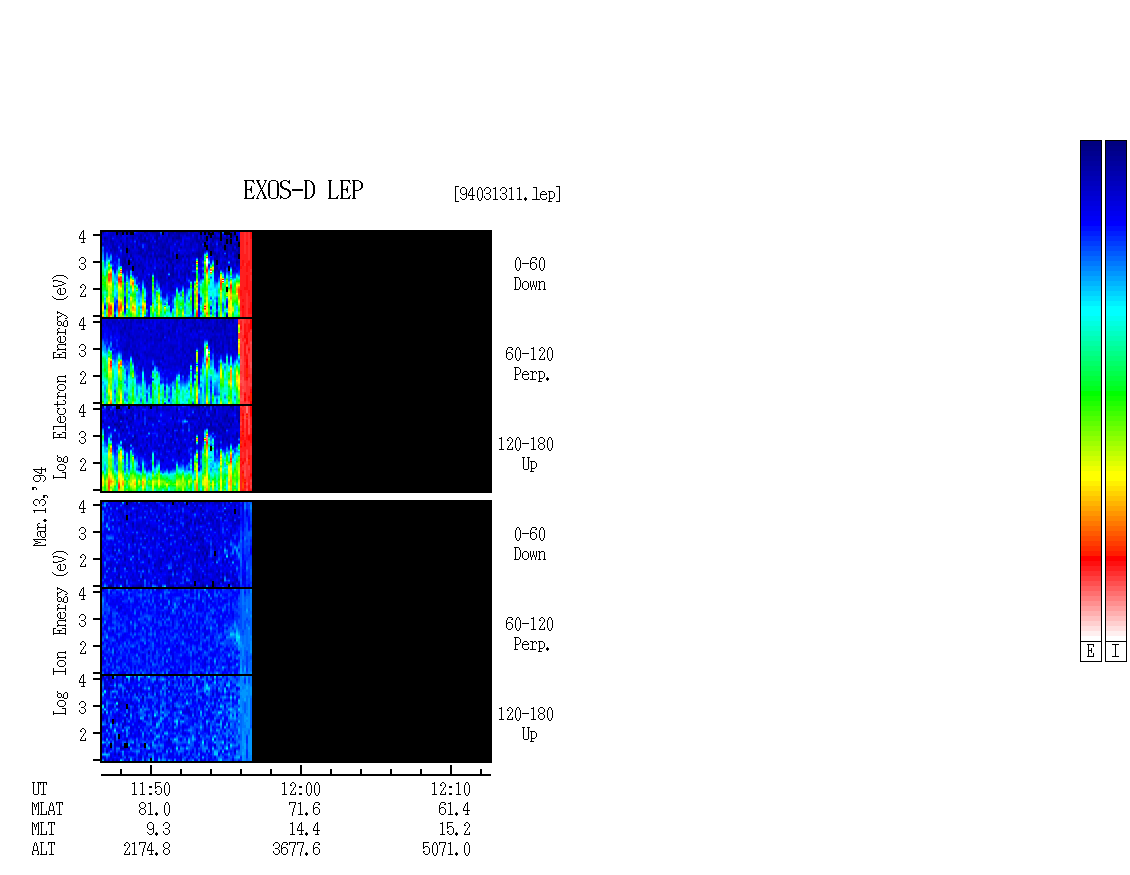
Task: Select the MLAT value 71.6
Action: click(304, 809)
